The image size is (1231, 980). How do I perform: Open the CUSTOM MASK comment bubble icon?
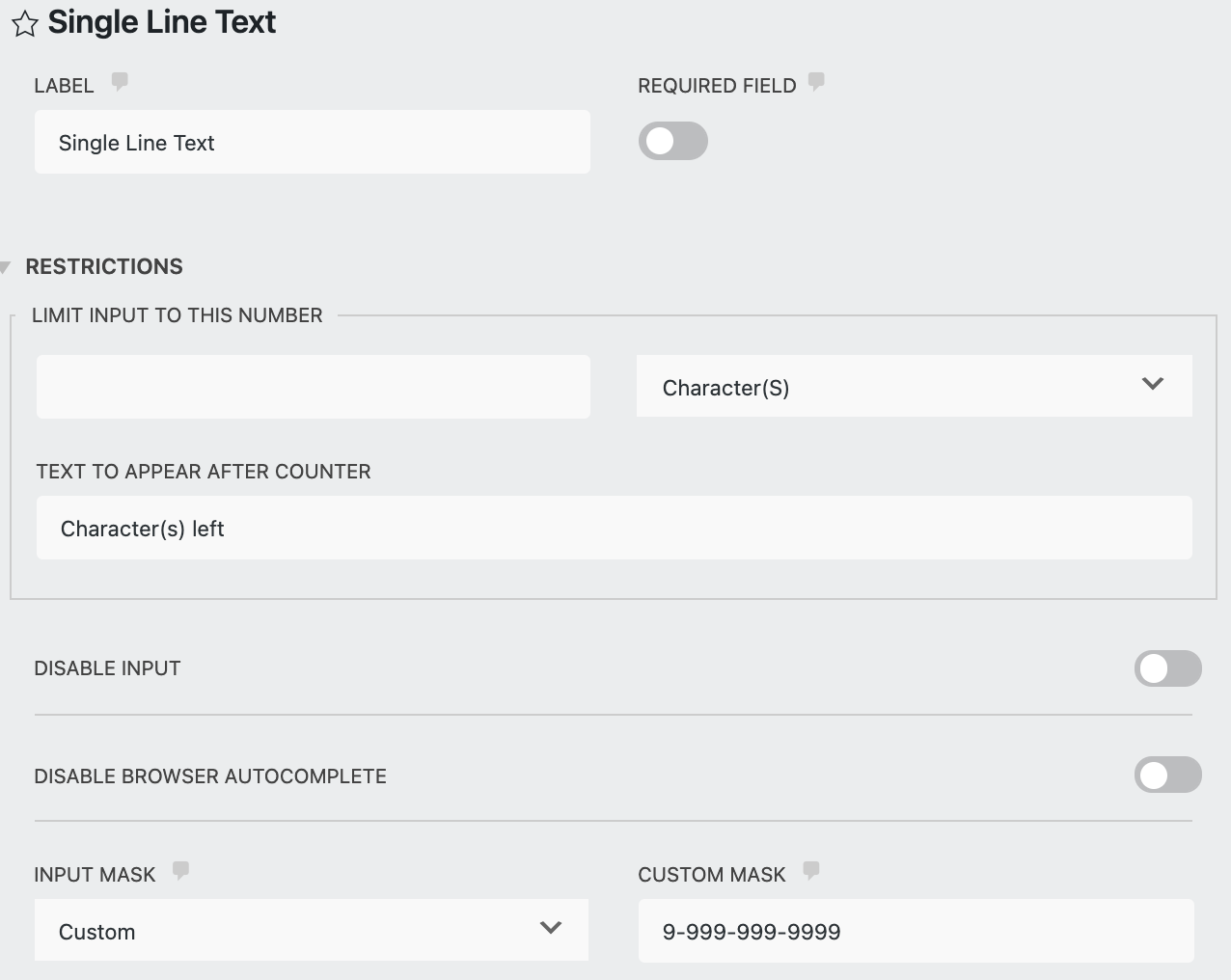[x=810, y=870]
